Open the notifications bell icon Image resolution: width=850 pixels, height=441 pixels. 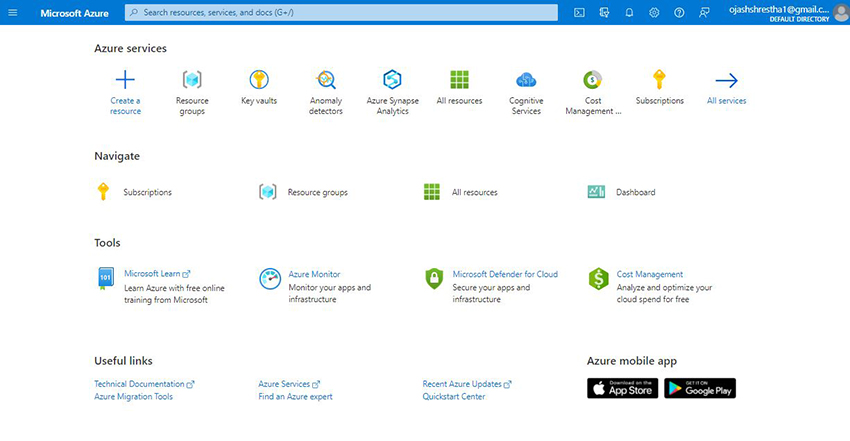629,13
